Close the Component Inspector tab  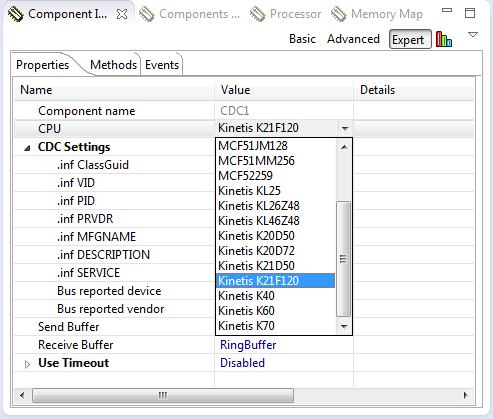[122, 14]
